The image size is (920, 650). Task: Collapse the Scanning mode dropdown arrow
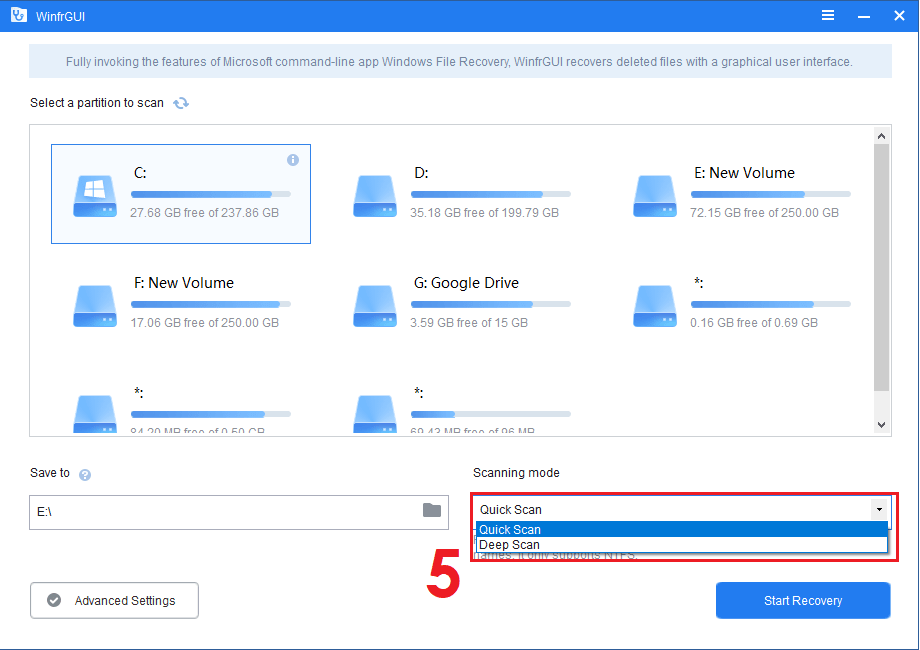pos(880,509)
